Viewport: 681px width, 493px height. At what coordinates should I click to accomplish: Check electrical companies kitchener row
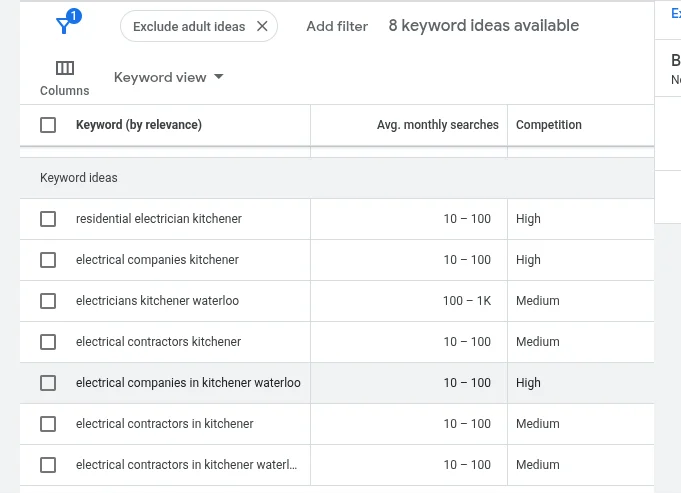point(48,260)
